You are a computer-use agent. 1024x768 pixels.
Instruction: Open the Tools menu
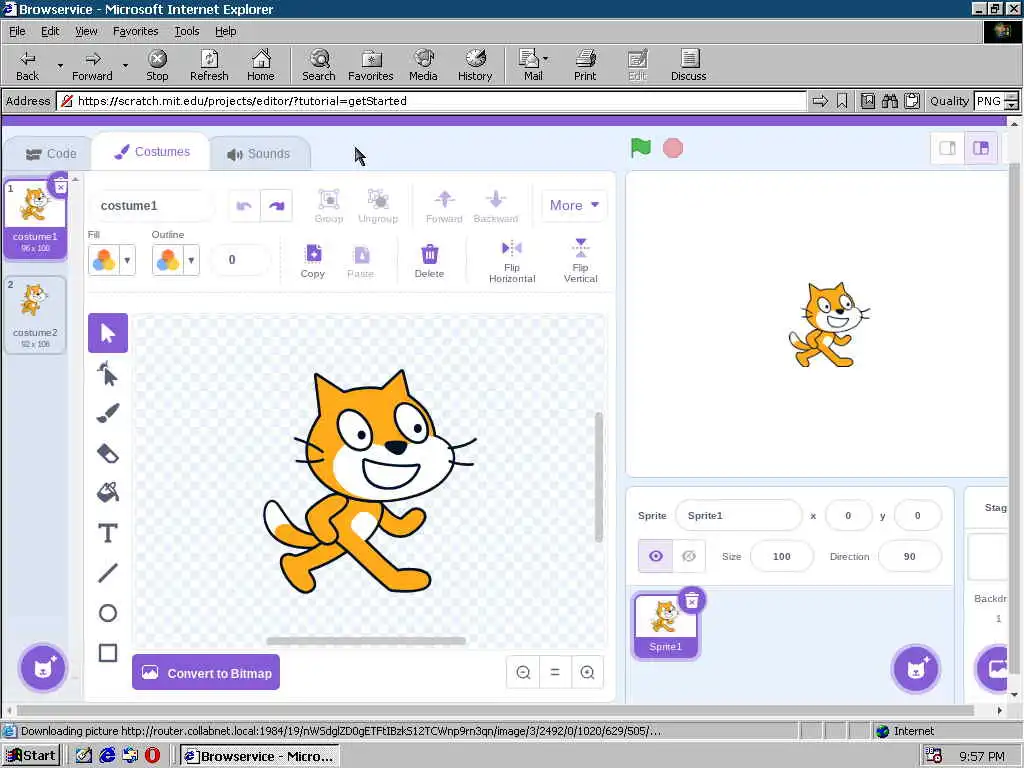pyautogui.click(x=186, y=31)
